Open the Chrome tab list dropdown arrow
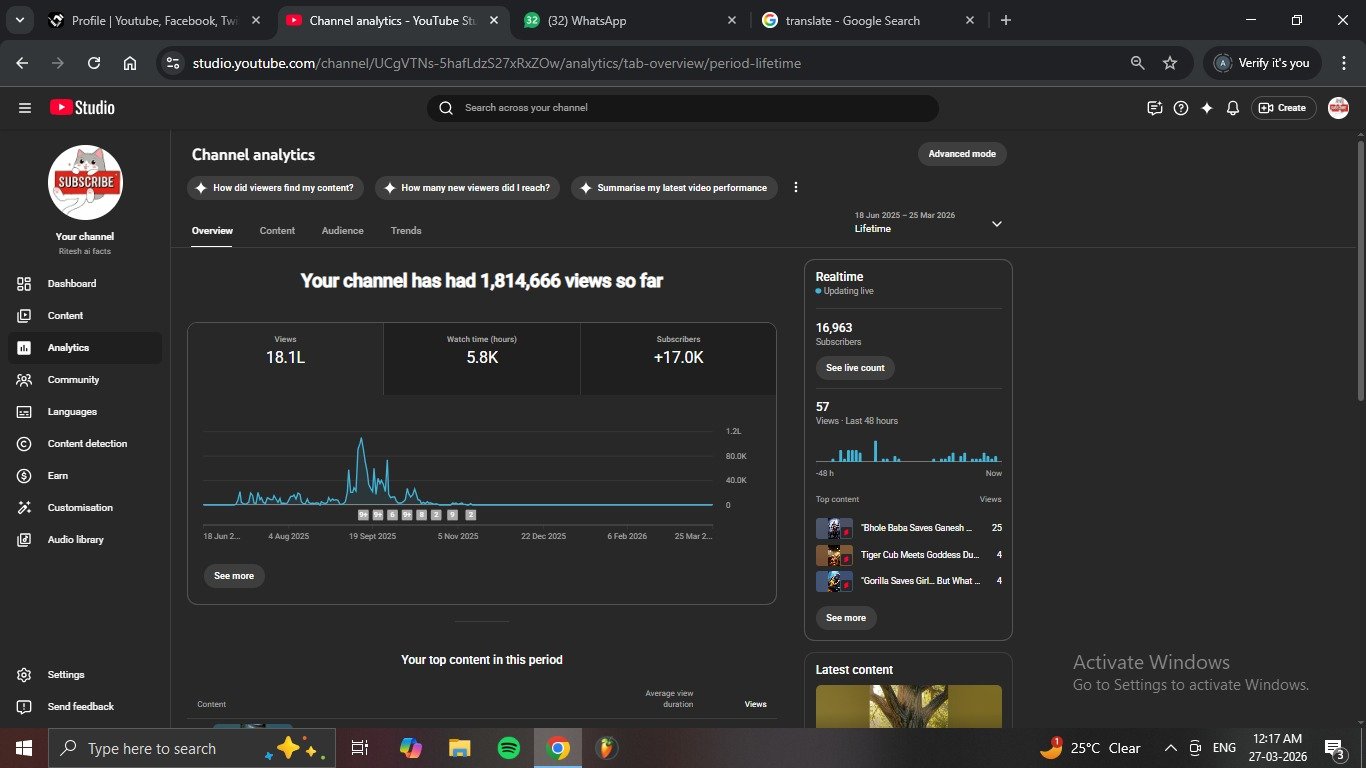 [x=19, y=20]
